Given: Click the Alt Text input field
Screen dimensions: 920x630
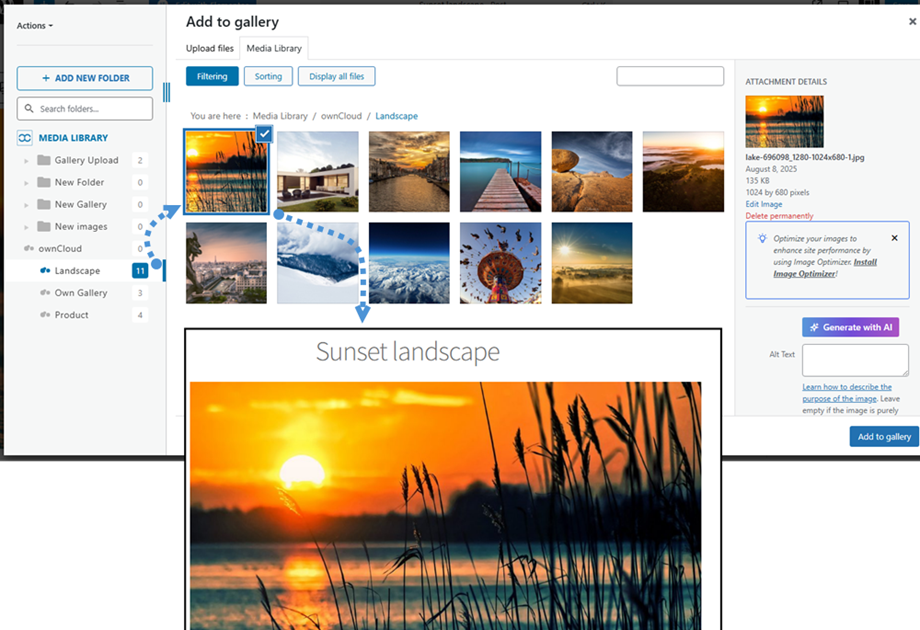Looking at the screenshot, I should coord(854,360).
